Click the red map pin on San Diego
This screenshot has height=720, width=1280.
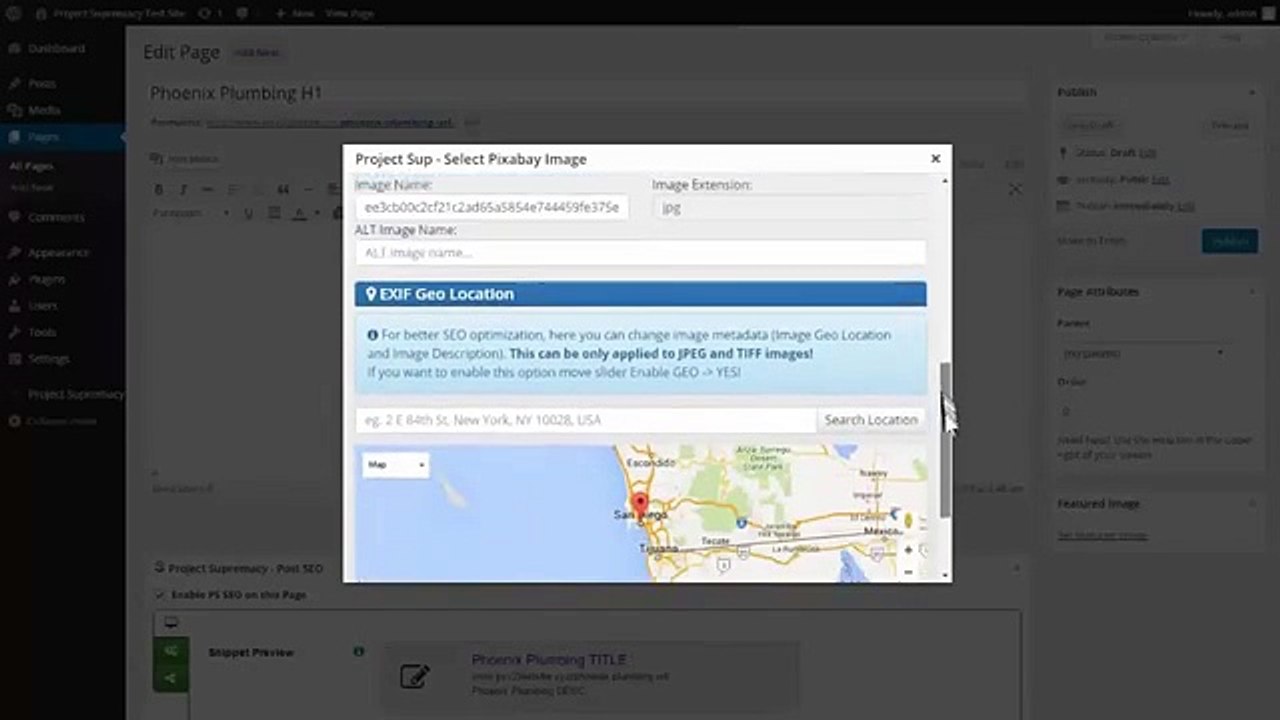coord(641,505)
